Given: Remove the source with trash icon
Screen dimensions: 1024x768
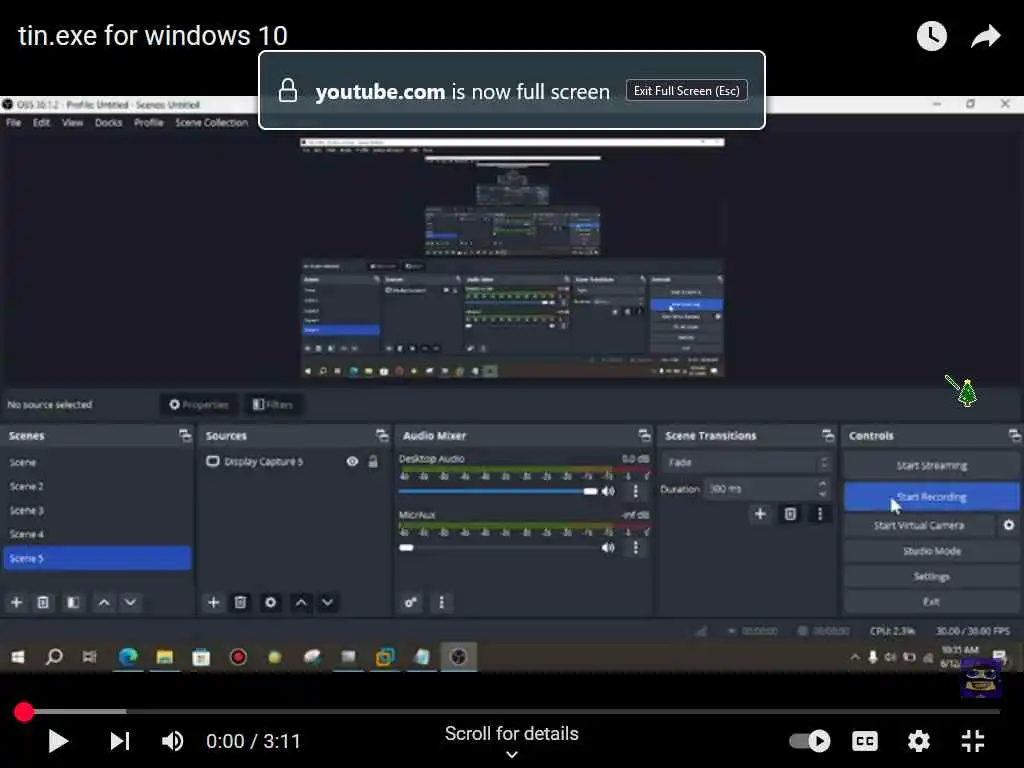Looking at the screenshot, I should click(240, 602).
